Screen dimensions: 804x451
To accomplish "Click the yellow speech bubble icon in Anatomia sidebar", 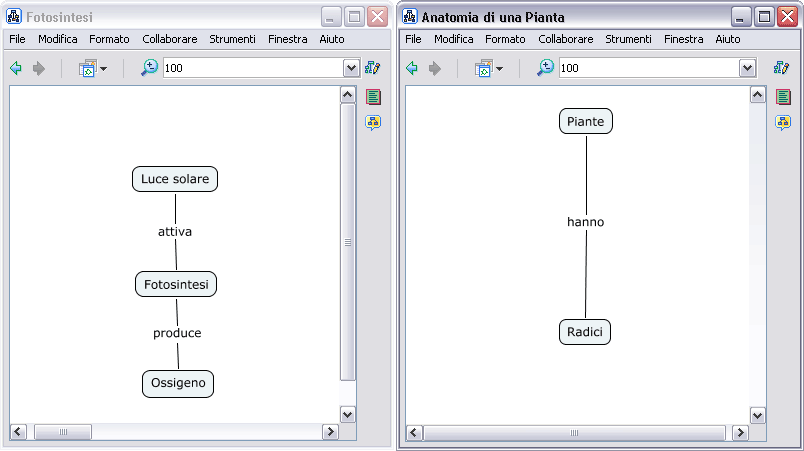I will coord(784,122).
